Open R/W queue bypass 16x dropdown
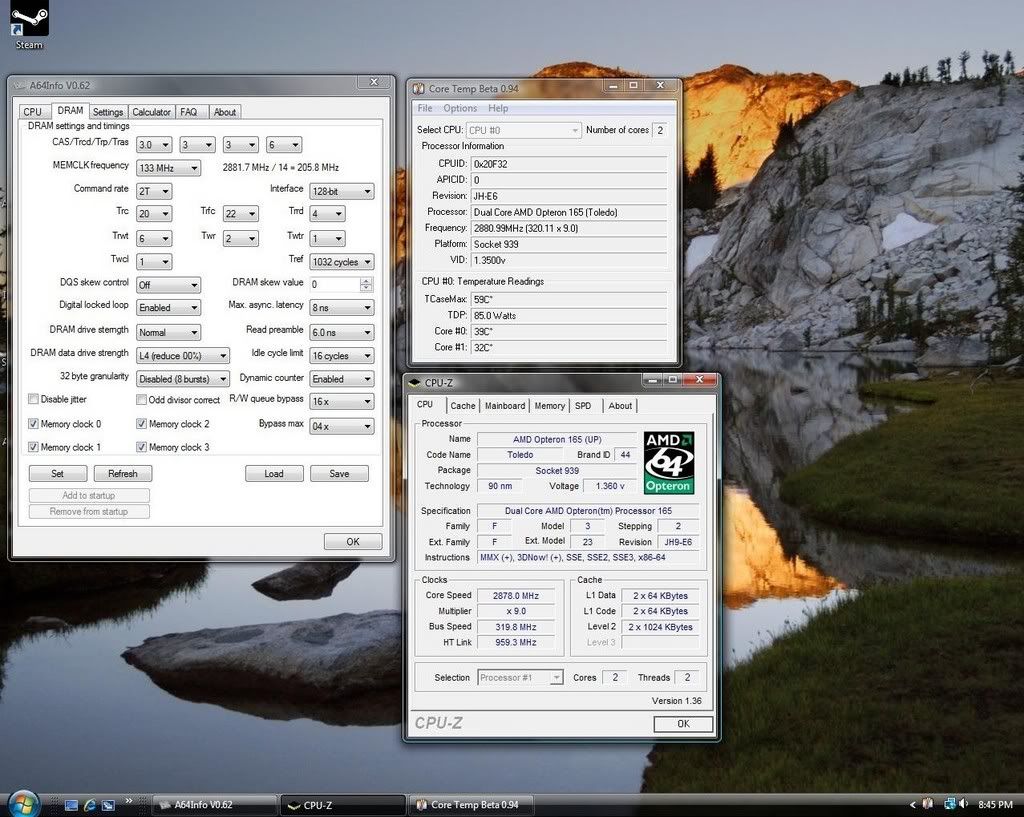This screenshot has width=1024, height=817. (x=342, y=402)
